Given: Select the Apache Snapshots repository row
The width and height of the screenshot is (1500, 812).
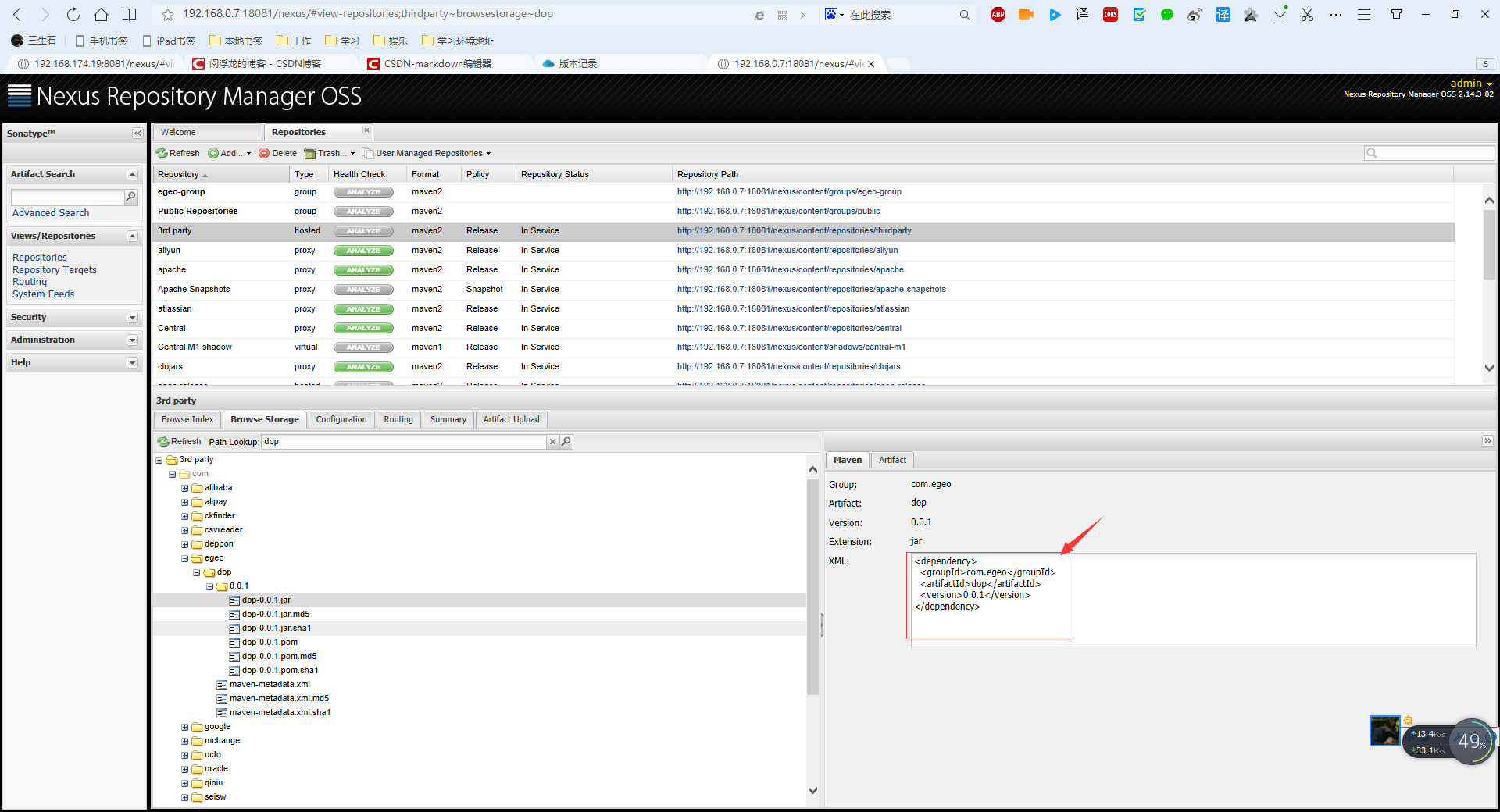Looking at the screenshot, I should tap(803, 290).
